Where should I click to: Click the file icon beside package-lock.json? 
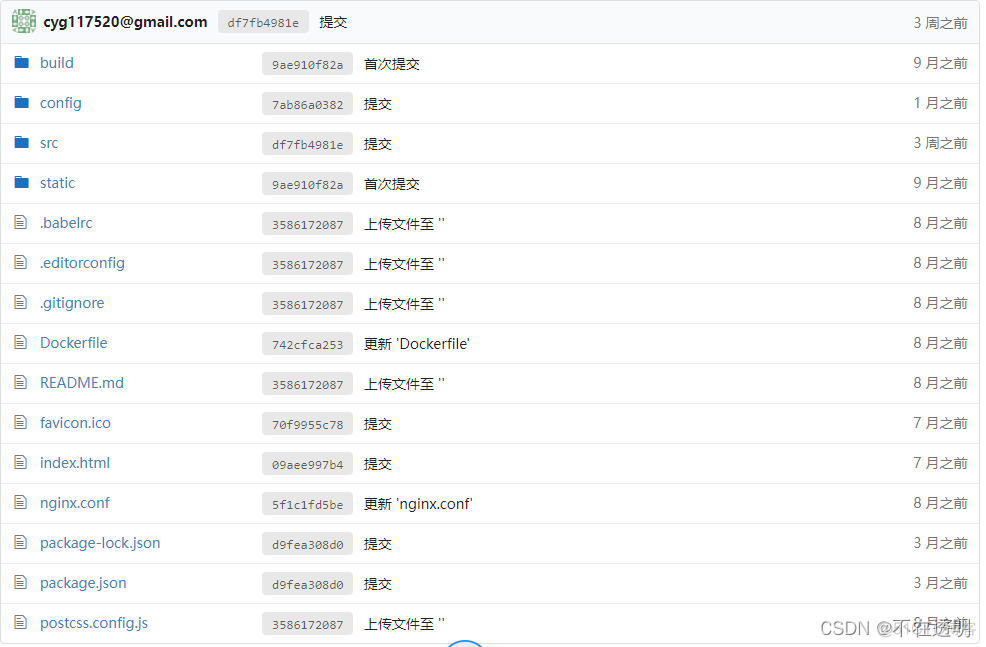[21, 542]
